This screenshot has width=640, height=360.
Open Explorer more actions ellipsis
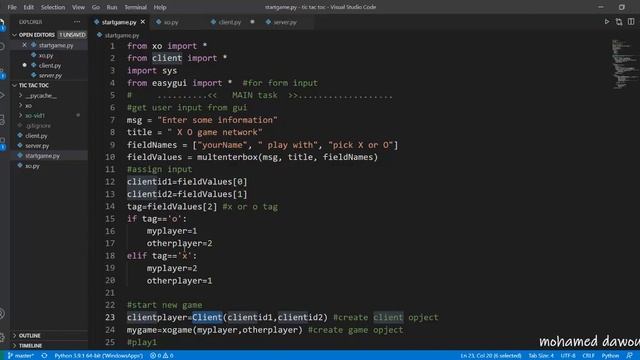[77, 22]
